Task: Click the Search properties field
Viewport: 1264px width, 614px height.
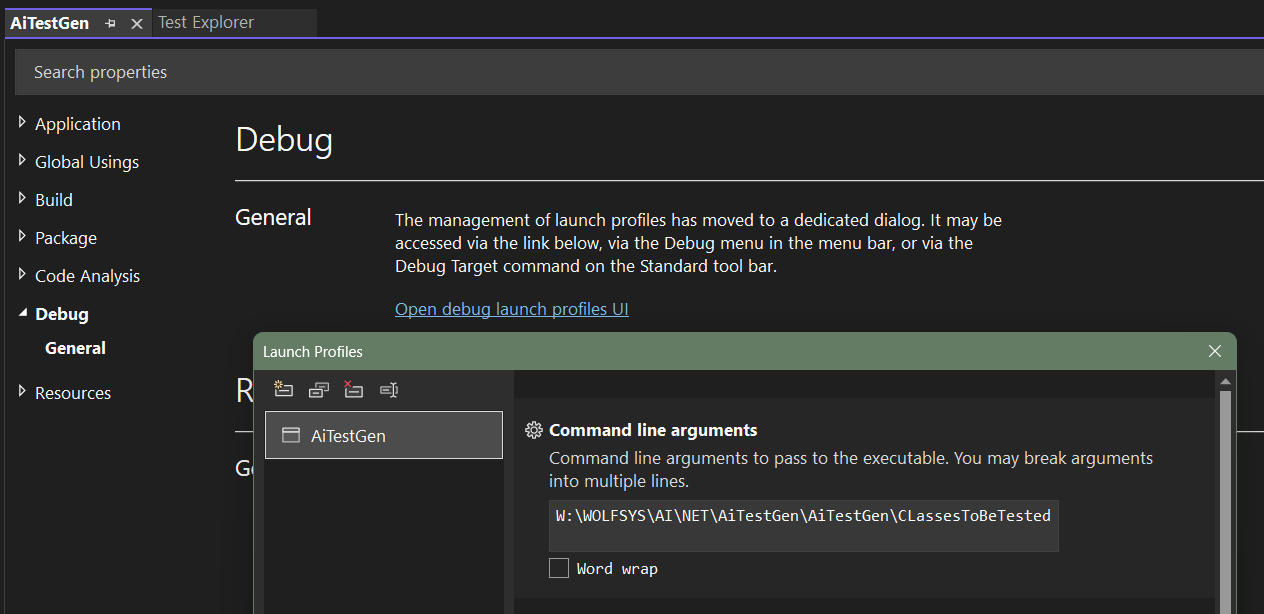Action: (600, 72)
